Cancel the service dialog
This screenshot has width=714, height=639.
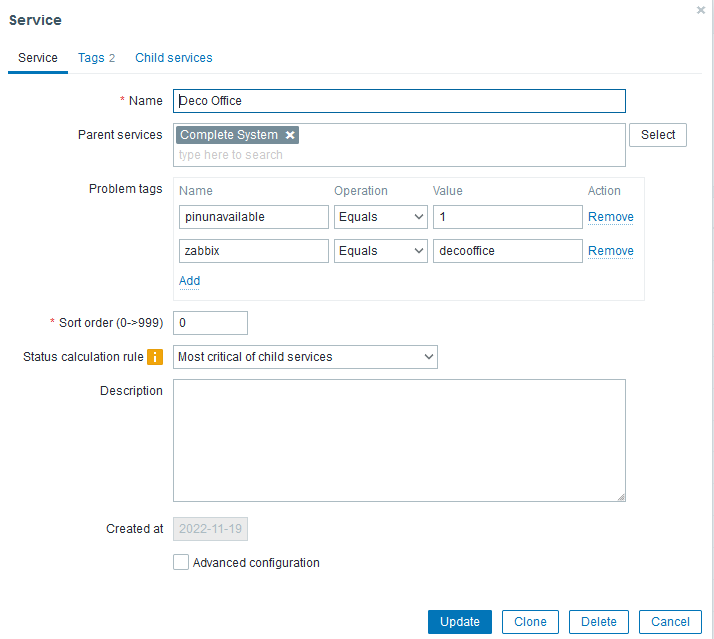670,621
